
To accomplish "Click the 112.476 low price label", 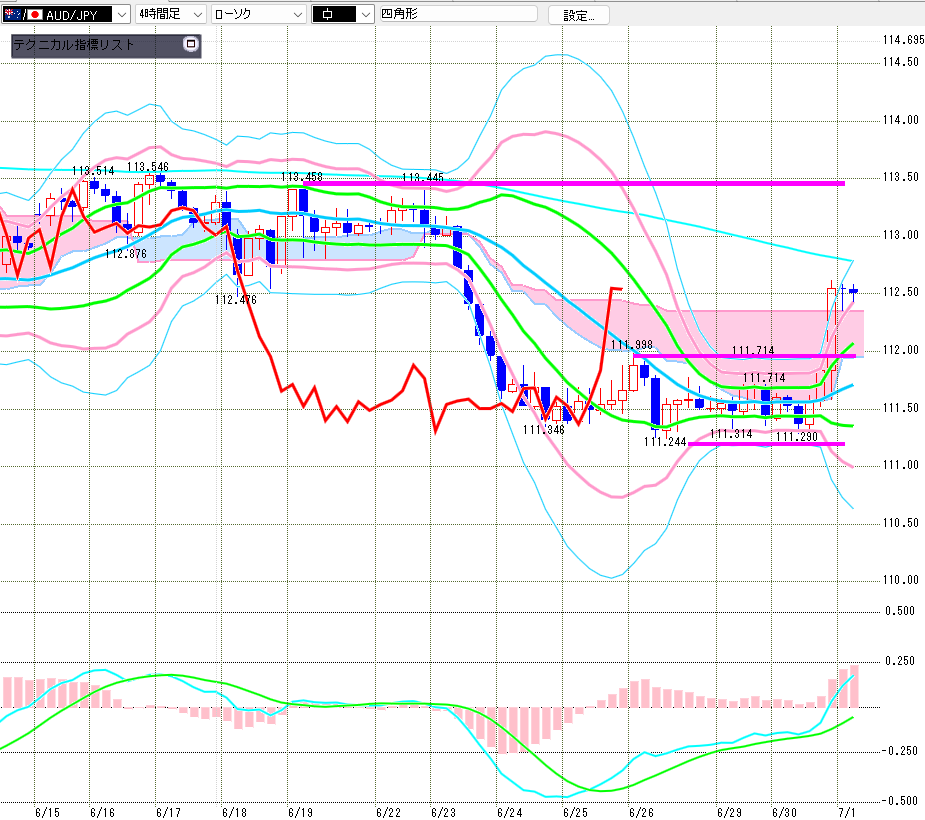I will point(235,300).
